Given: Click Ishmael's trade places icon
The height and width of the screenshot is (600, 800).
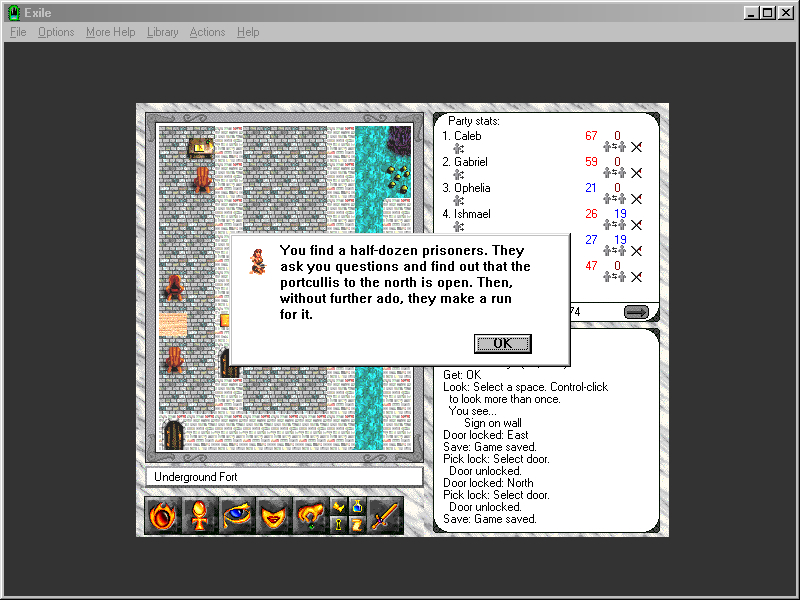Looking at the screenshot, I should (614, 225).
